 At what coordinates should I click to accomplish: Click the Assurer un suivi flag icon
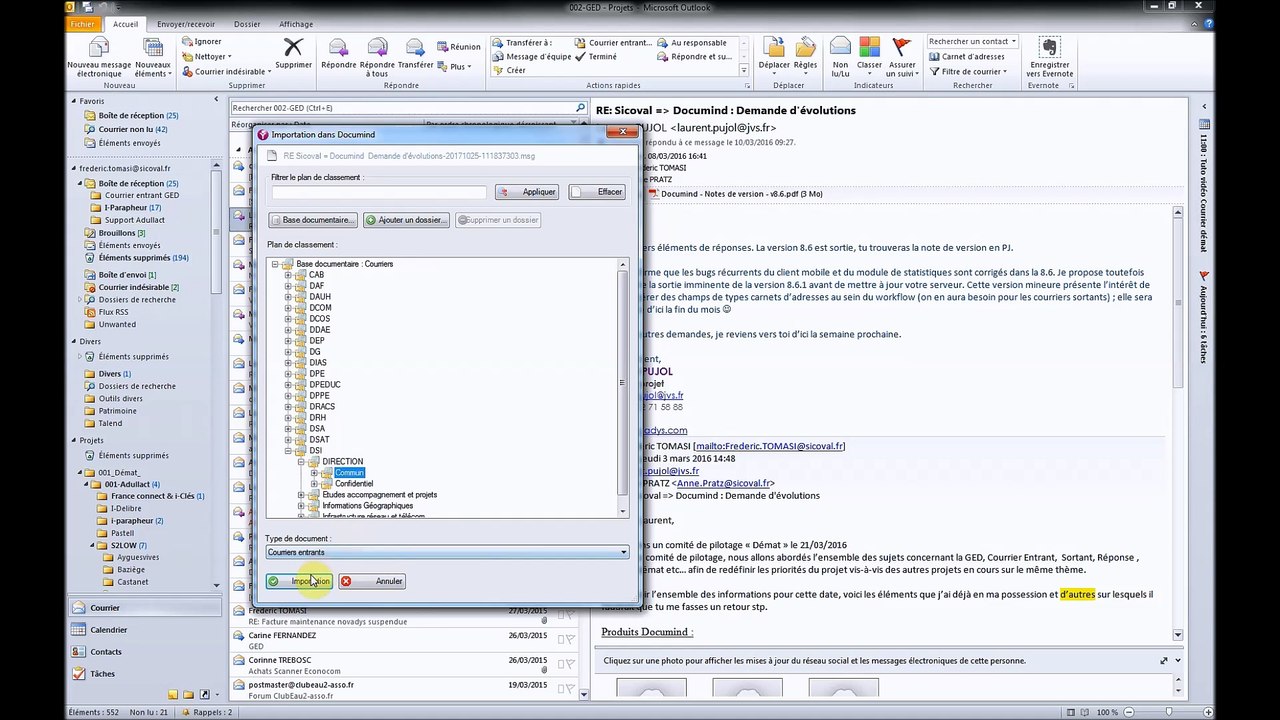(901, 47)
